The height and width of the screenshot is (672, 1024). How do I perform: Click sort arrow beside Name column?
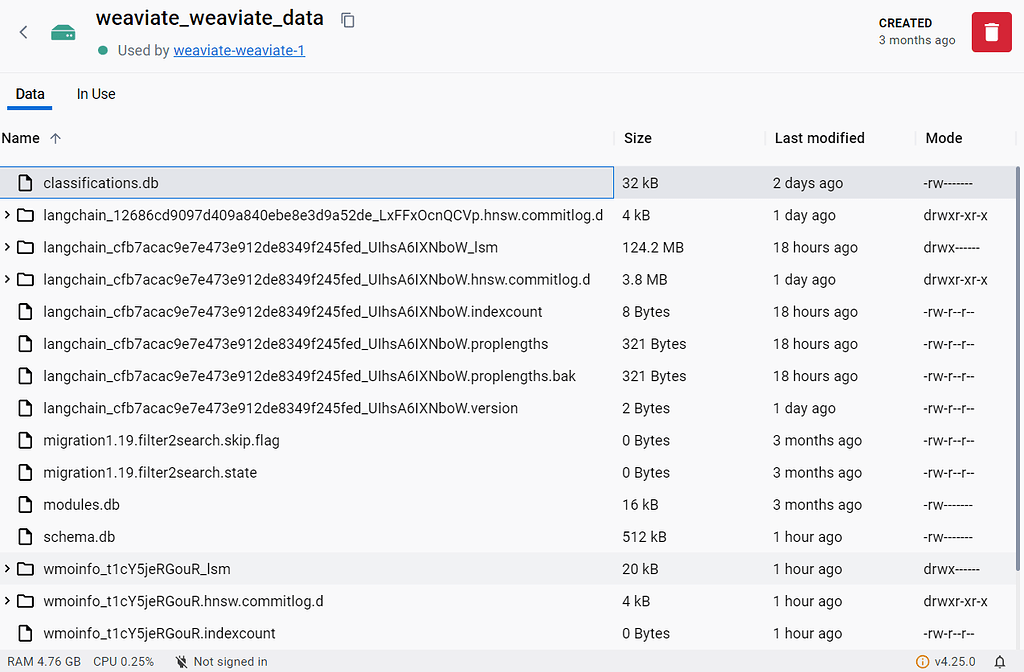[55, 138]
